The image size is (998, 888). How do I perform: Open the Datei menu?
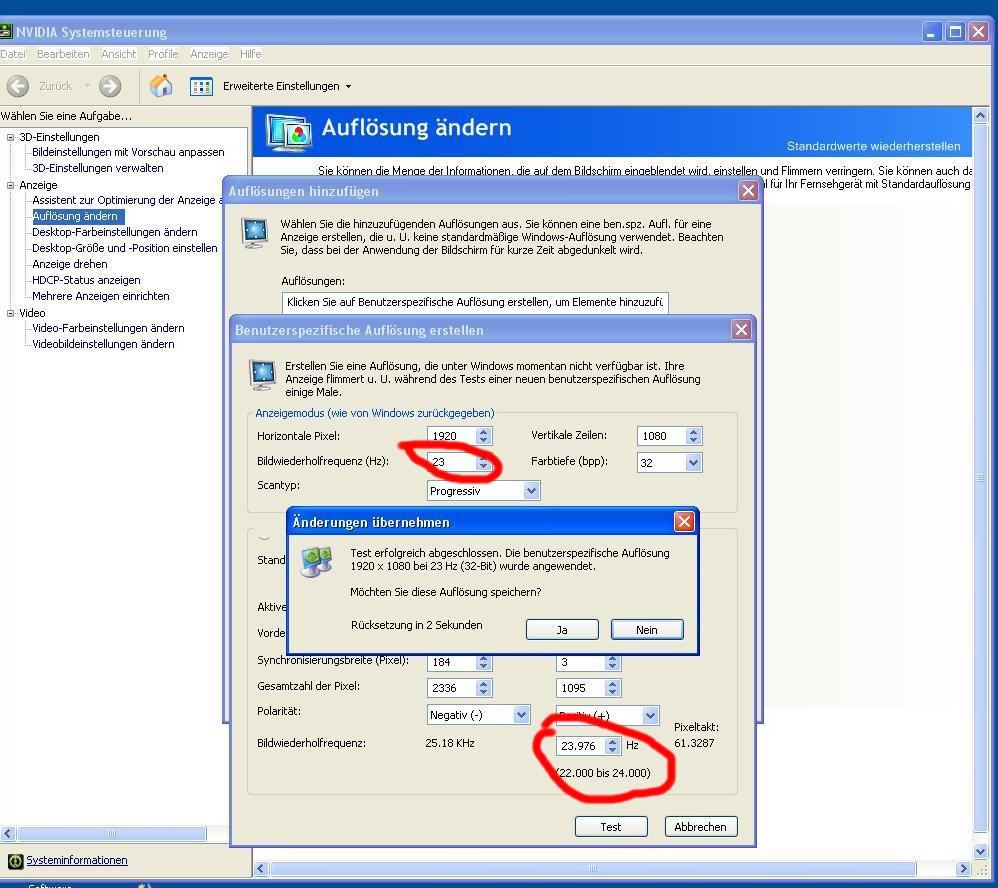click(x=13, y=54)
